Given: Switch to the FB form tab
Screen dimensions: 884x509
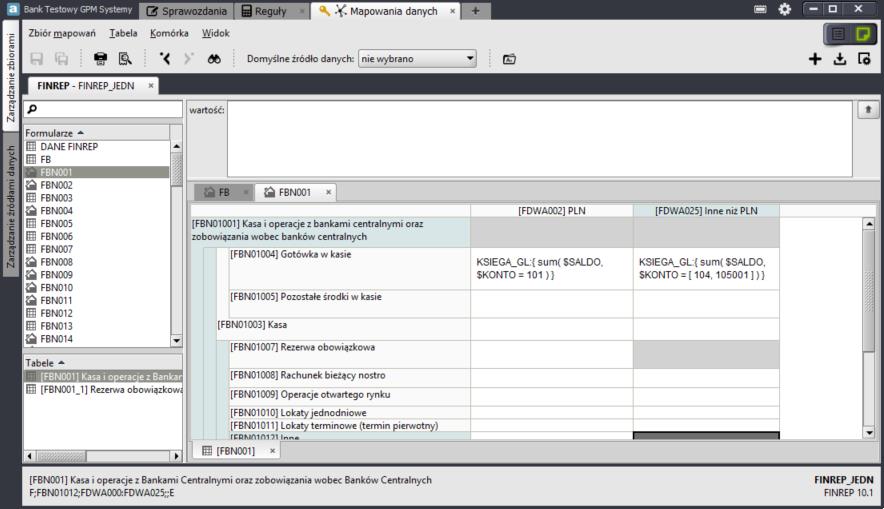Looking at the screenshot, I should point(223,192).
